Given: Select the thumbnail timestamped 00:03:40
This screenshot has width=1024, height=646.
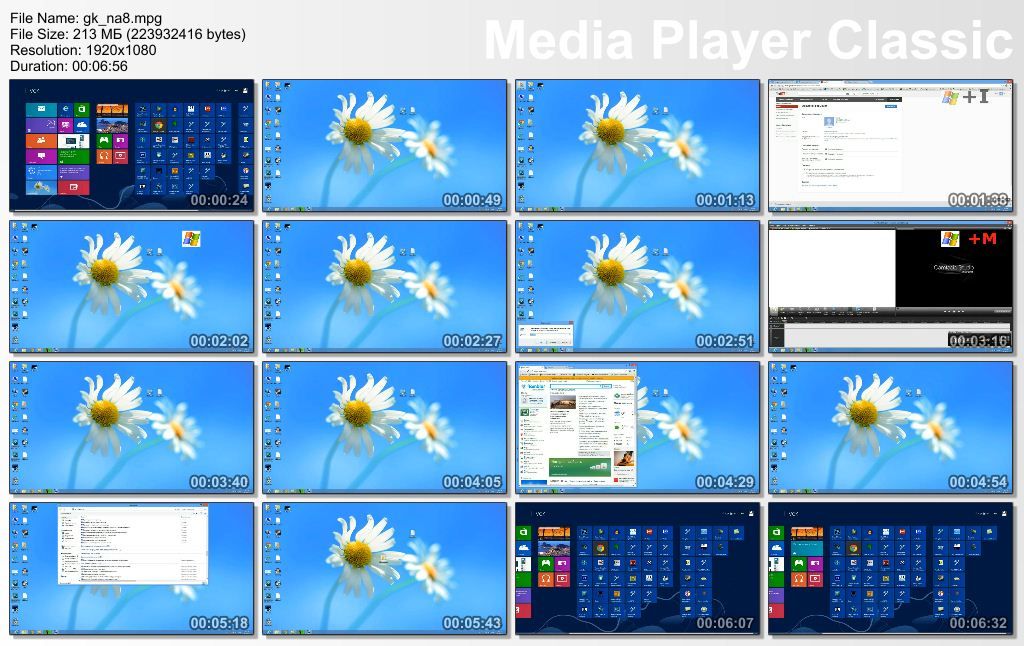Looking at the screenshot, I should [132, 428].
